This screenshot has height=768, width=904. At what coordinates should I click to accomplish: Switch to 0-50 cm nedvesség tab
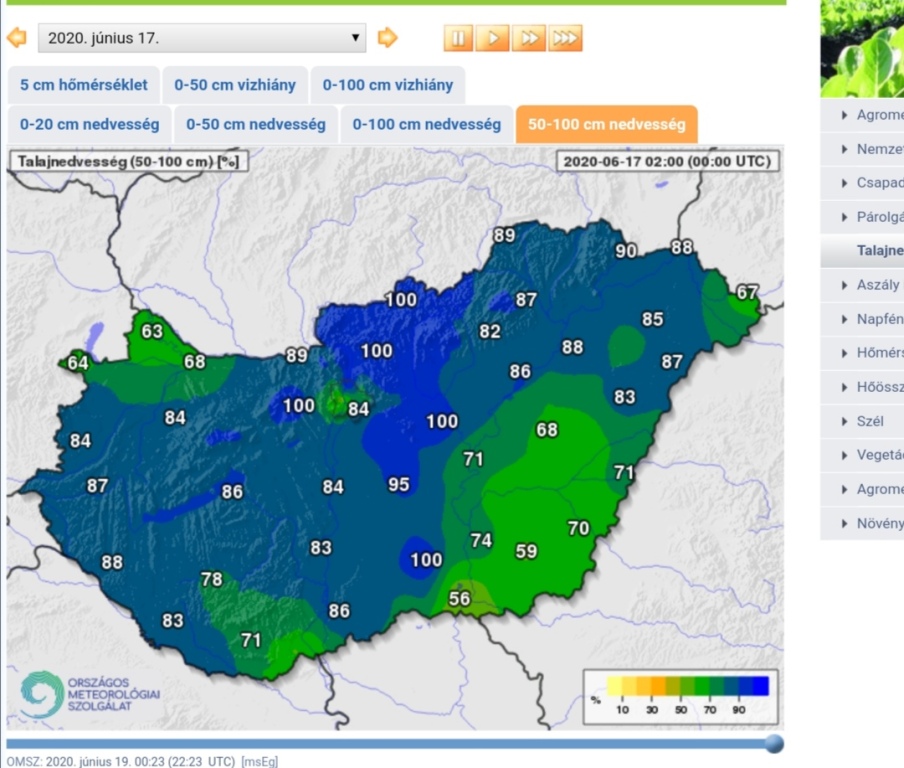pos(256,125)
